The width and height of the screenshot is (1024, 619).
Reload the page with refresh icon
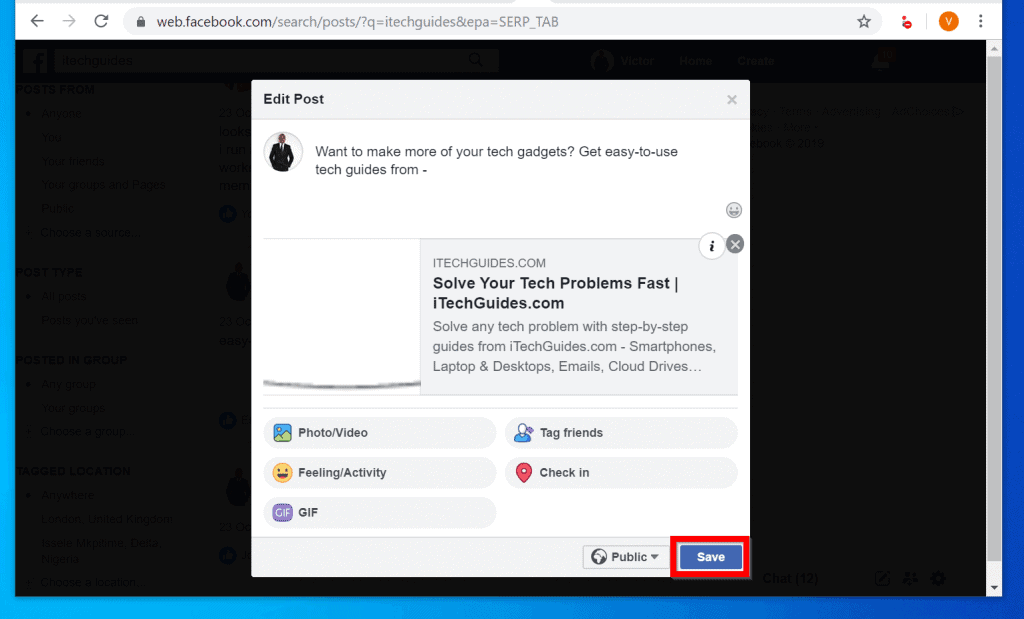[x=101, y=22]
